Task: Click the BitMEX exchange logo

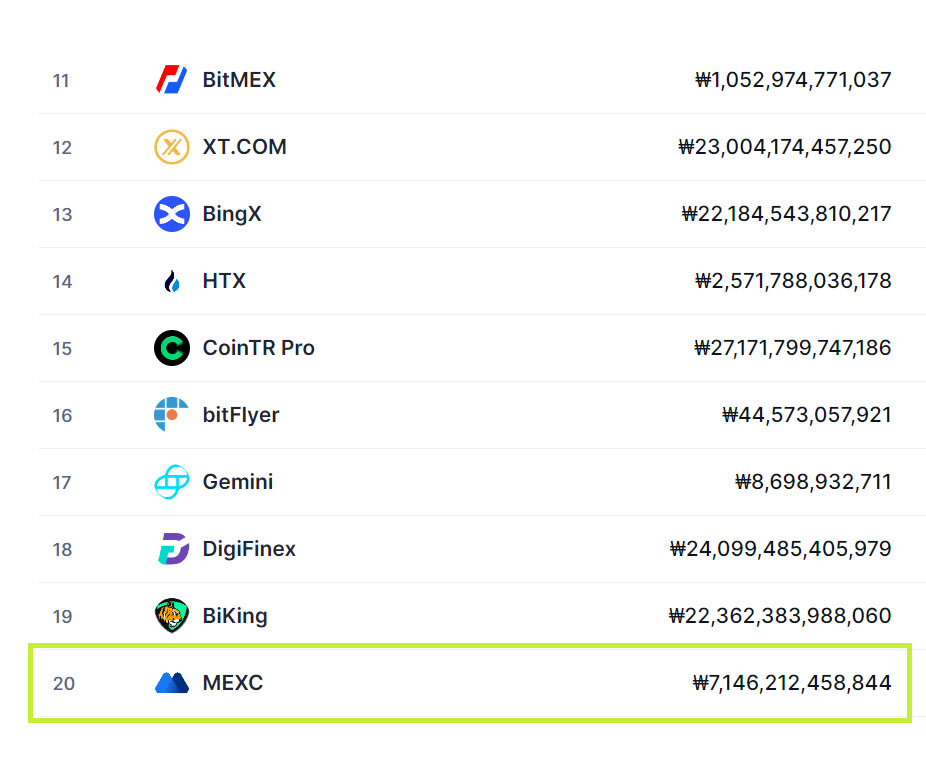Action: (x=171, y=80)
